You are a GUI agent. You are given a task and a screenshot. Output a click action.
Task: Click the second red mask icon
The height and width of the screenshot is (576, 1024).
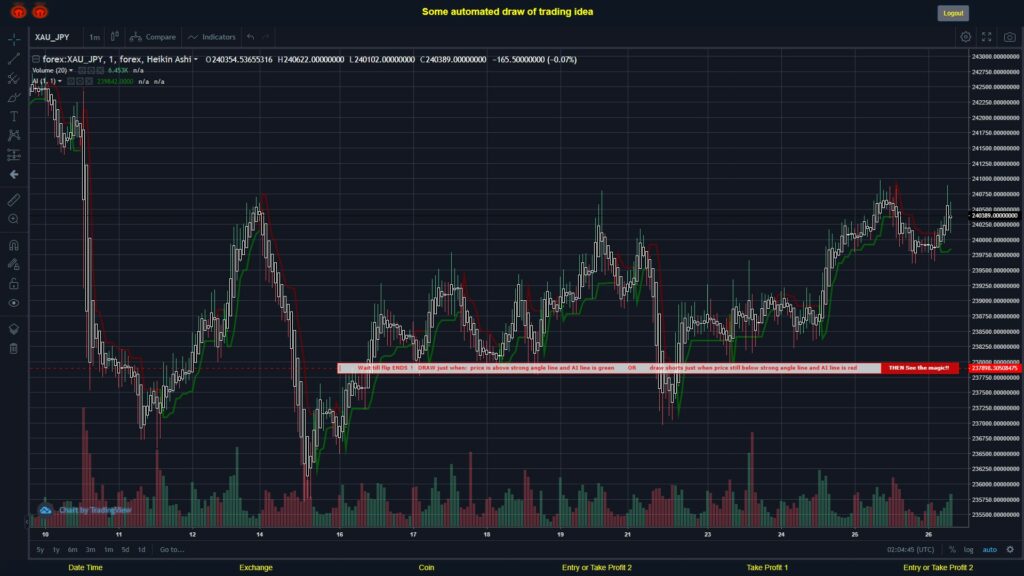[40, 11]
